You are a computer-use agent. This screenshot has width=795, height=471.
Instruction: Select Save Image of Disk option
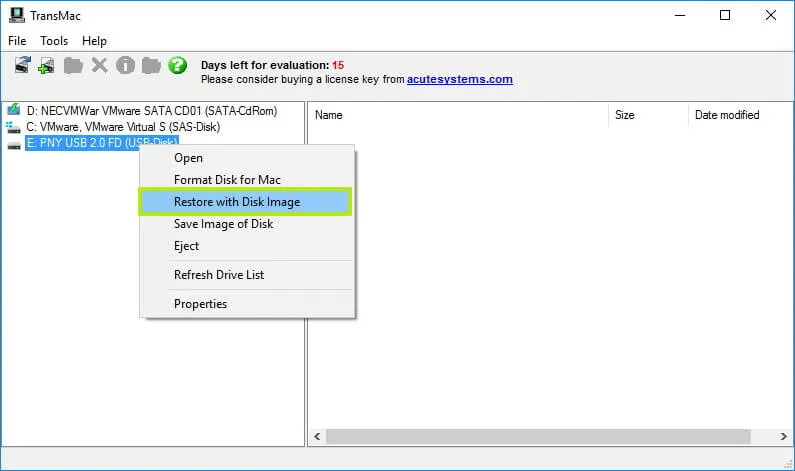[223, 224]
